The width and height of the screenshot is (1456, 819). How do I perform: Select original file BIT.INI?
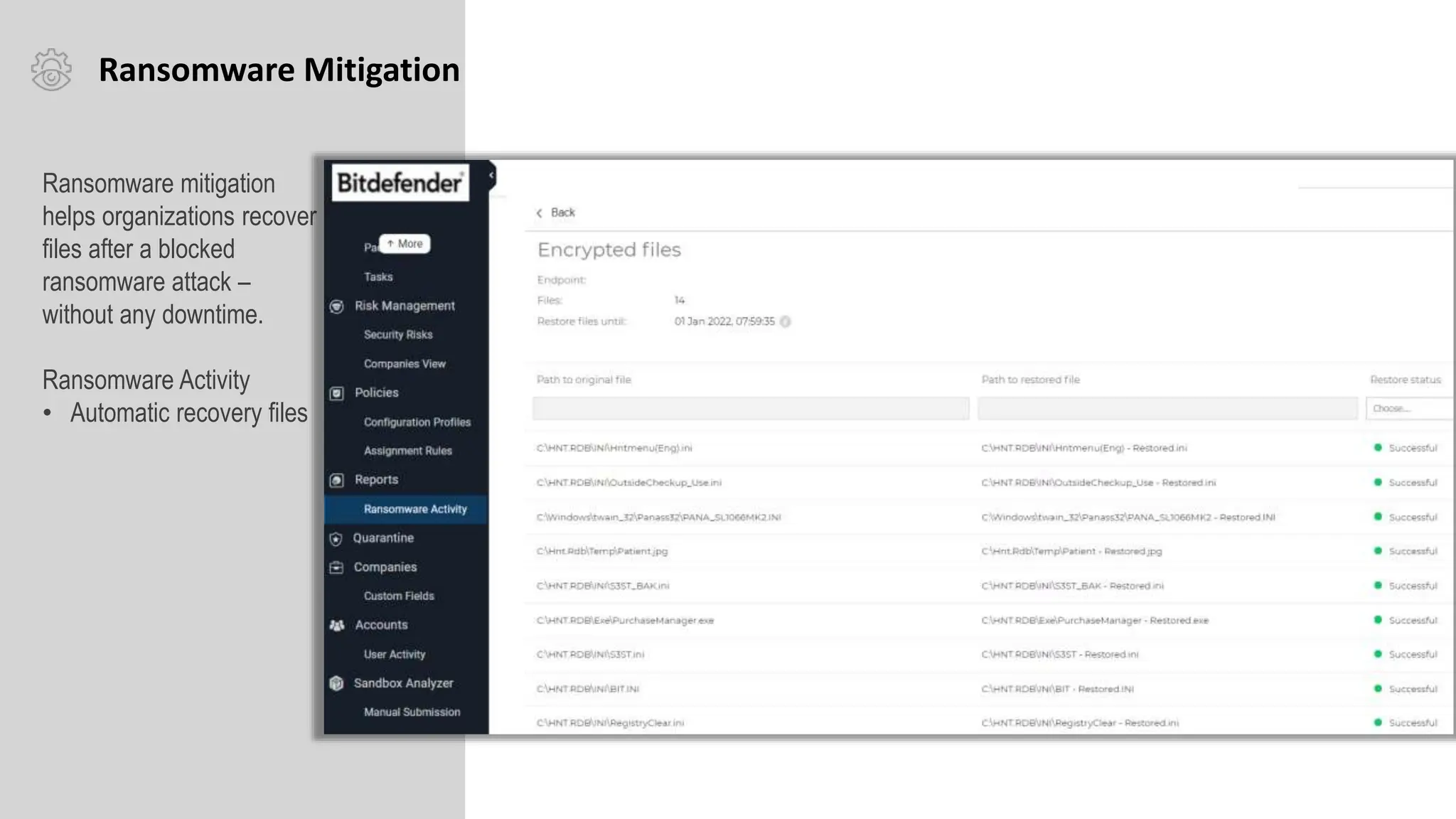pyautogui.click(x=588, y=690)
